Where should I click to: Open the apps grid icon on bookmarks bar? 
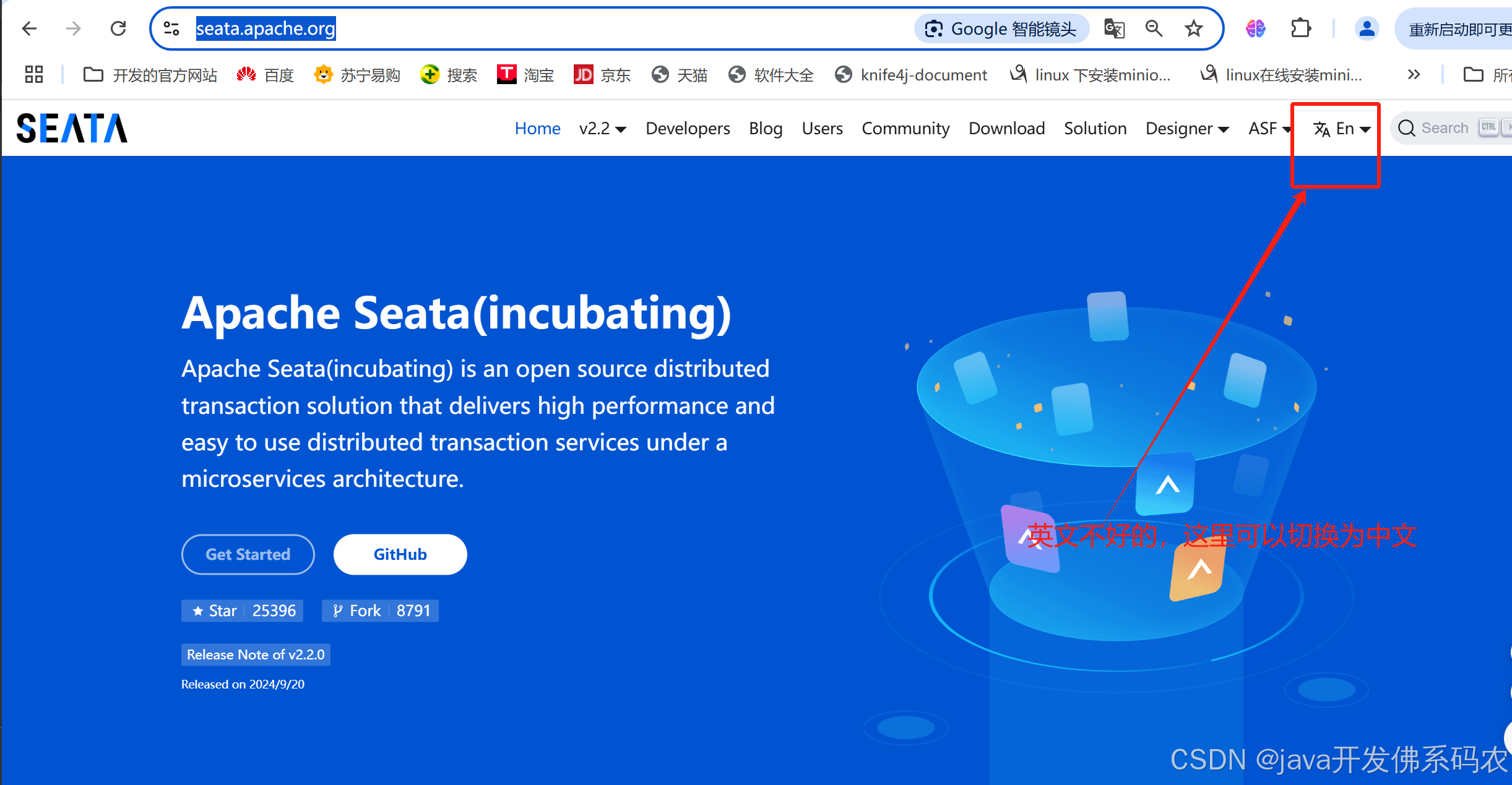click(x=34, y=74)
